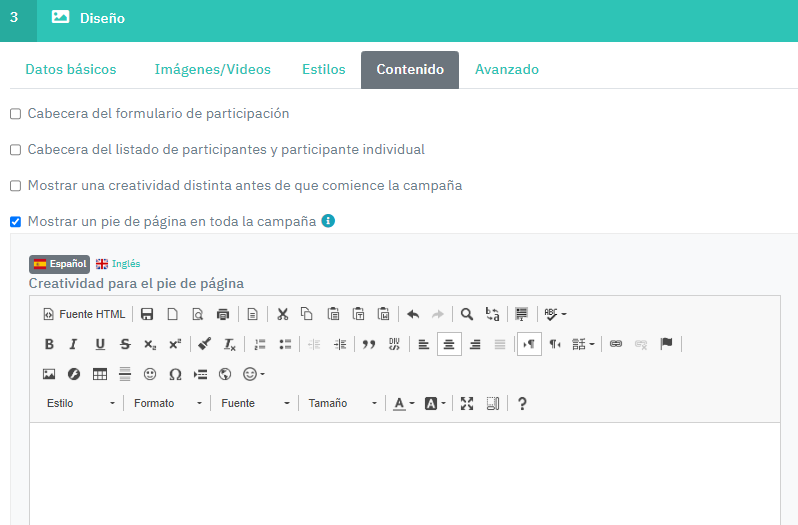This screenshot has width=798, height=525.
Task: Insert a table into the footer
Action: pyautogui.click(x=100, y=374)
